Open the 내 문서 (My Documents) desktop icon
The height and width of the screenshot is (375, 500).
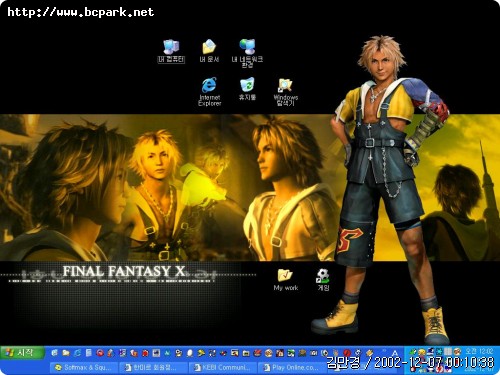coord(209,51)
